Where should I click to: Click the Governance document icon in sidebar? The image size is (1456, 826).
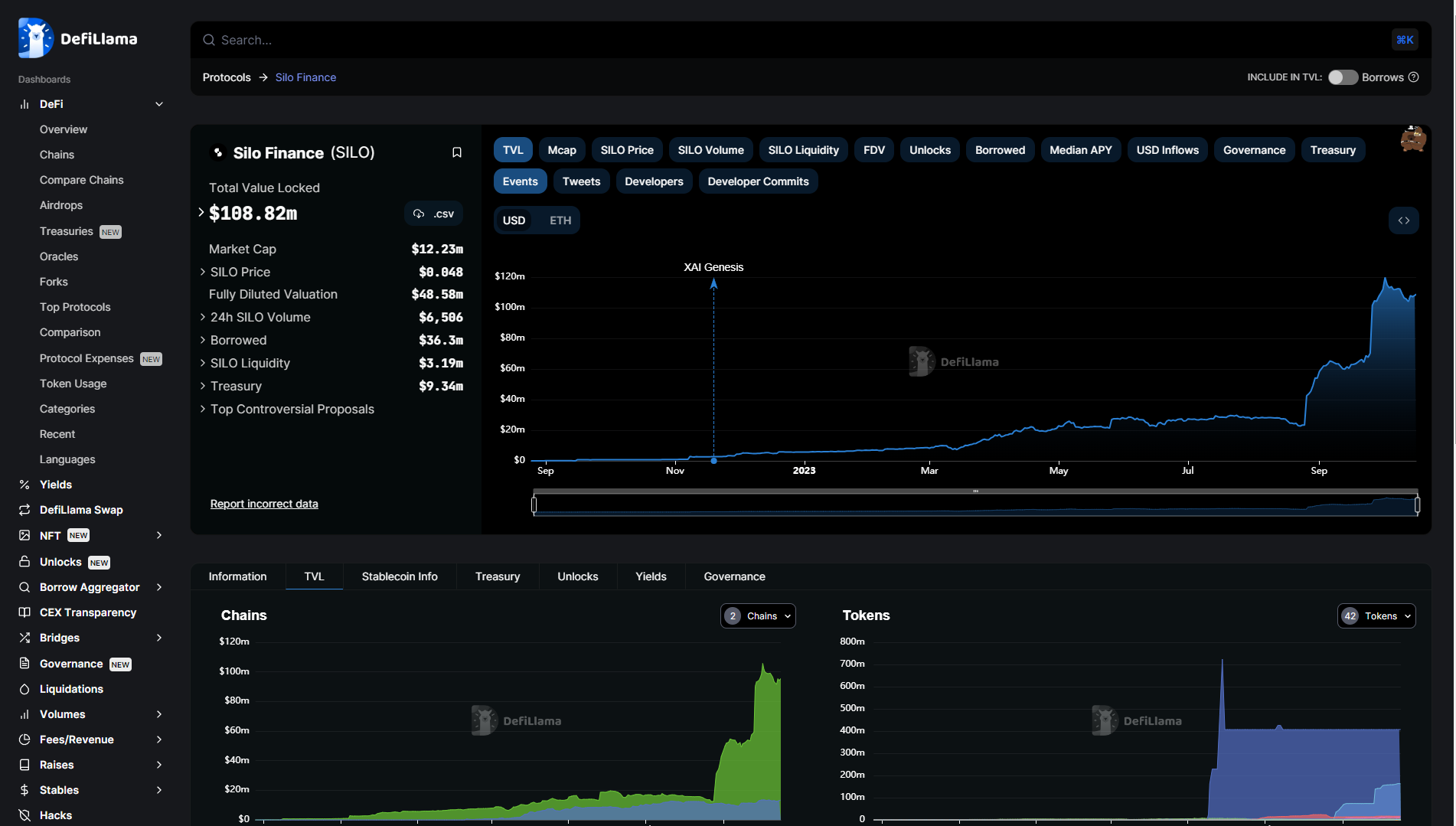[x=24, y=664]
